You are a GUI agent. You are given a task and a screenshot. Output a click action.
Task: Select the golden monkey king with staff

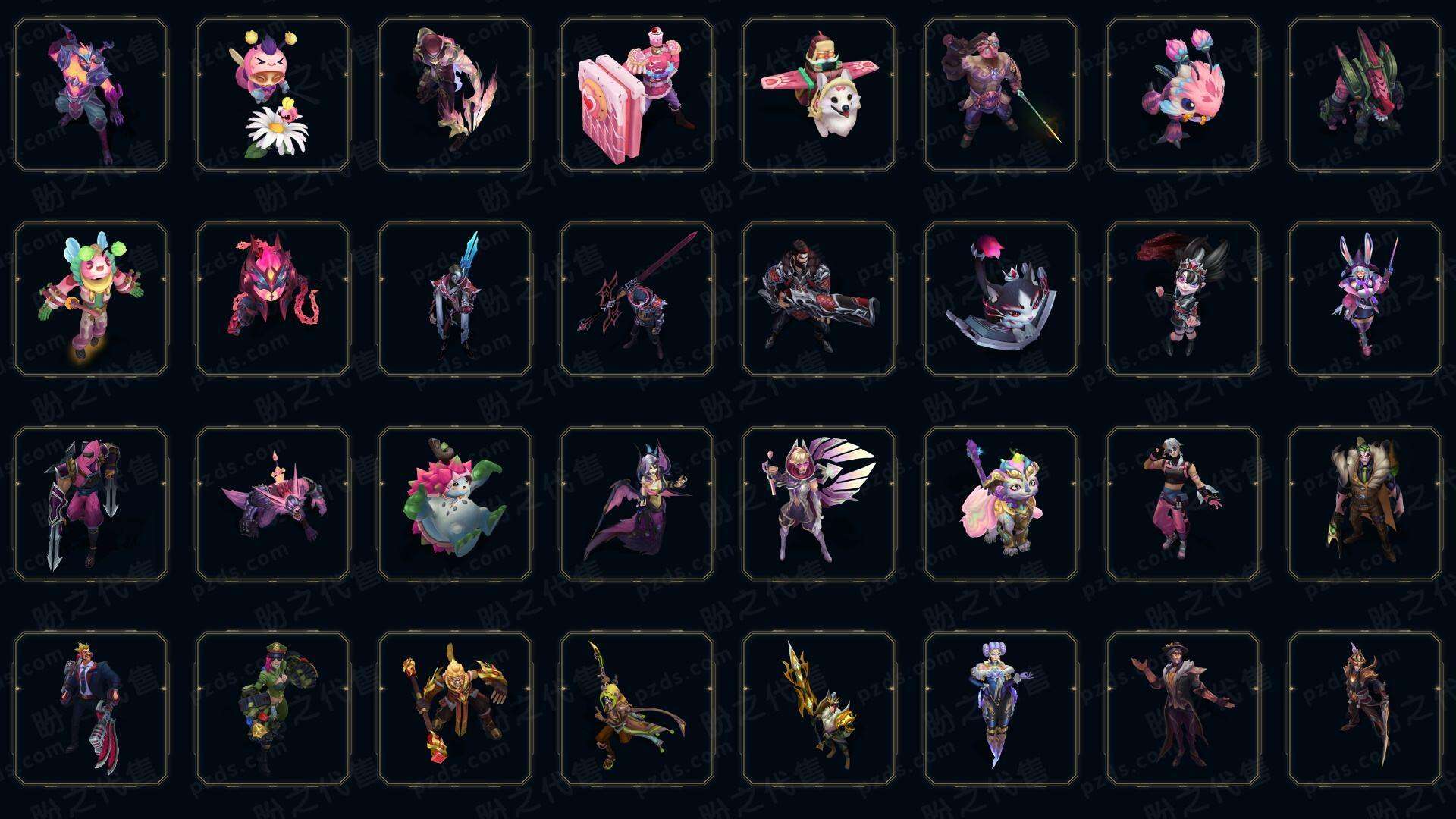click(455, 708)
